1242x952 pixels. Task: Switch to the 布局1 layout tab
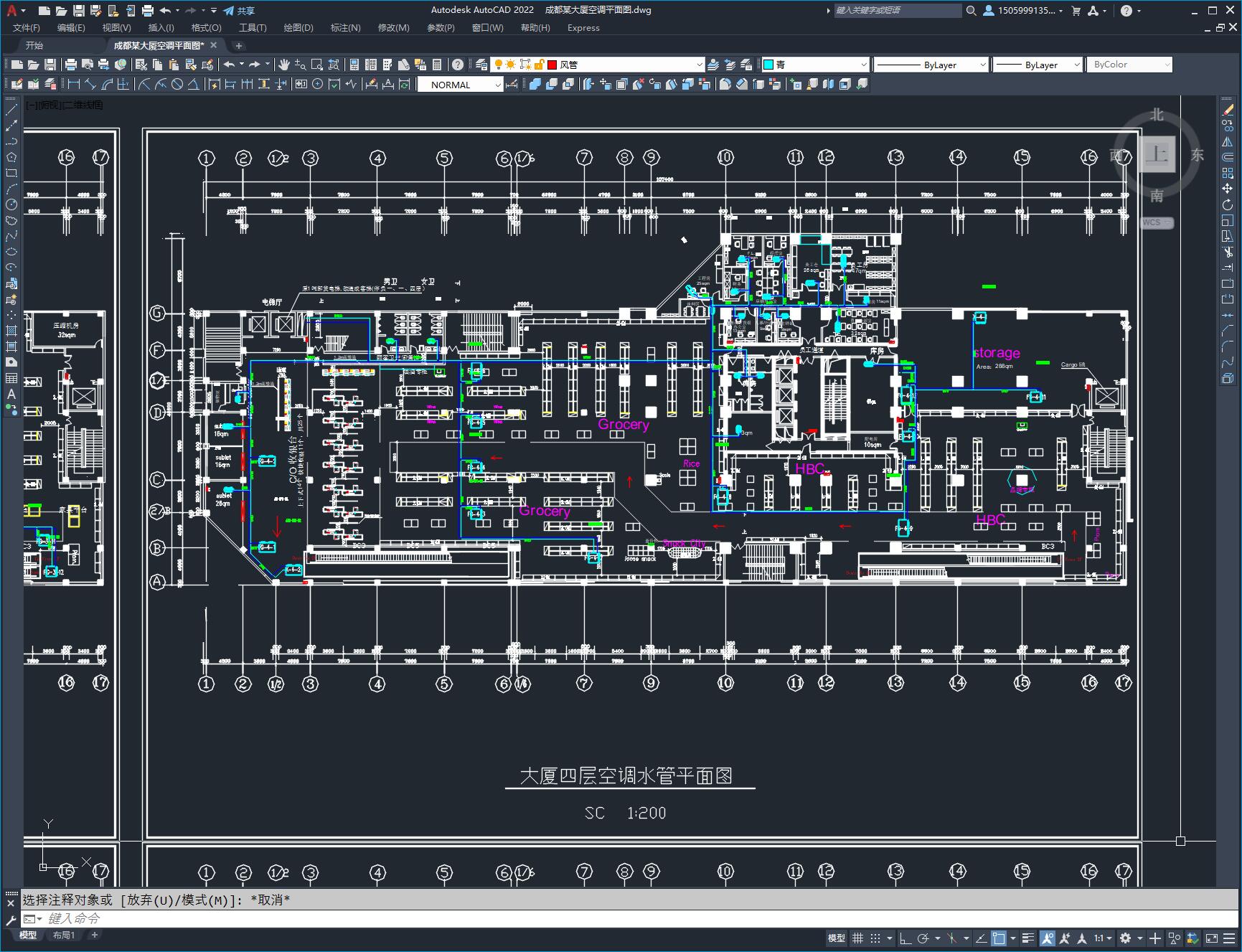tap(64, 935)
